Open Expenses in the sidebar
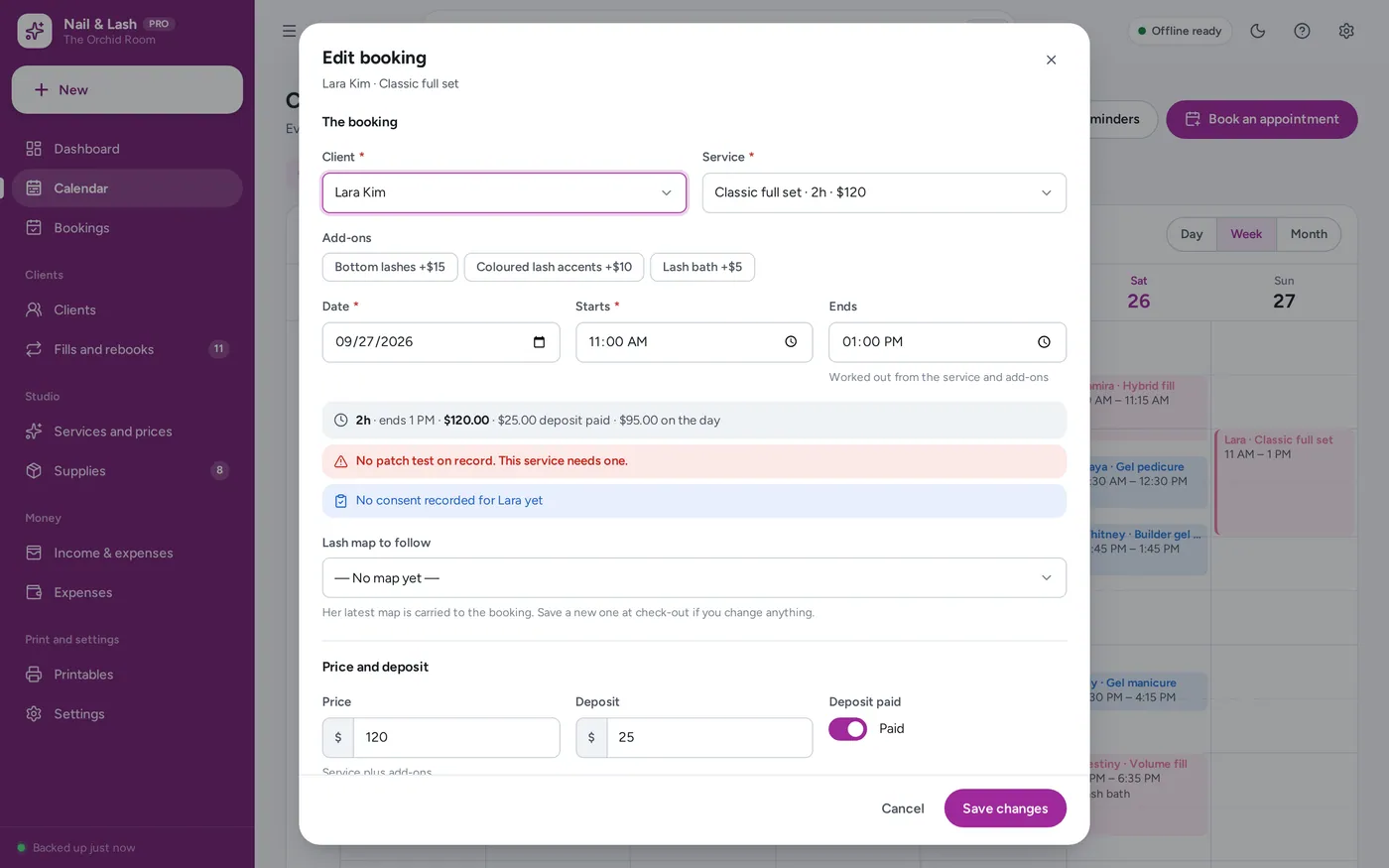 (x=127, y=592)
